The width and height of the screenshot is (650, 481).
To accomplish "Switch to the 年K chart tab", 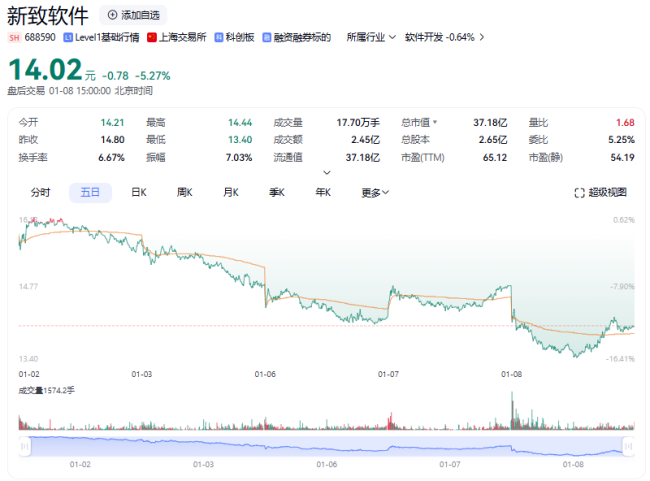I will (x=323, y=192).
